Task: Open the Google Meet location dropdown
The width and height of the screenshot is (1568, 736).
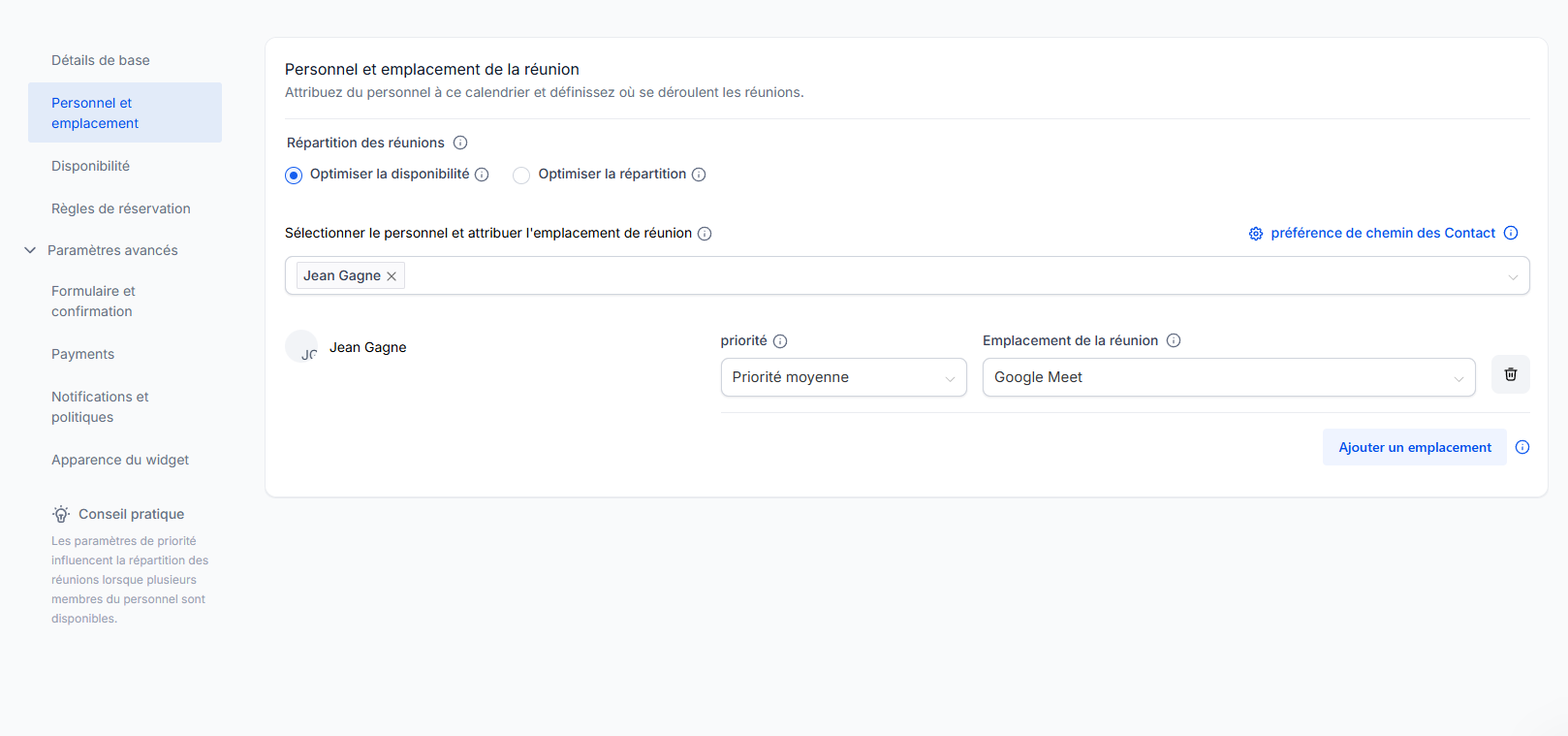Action: coord(1228,377)
